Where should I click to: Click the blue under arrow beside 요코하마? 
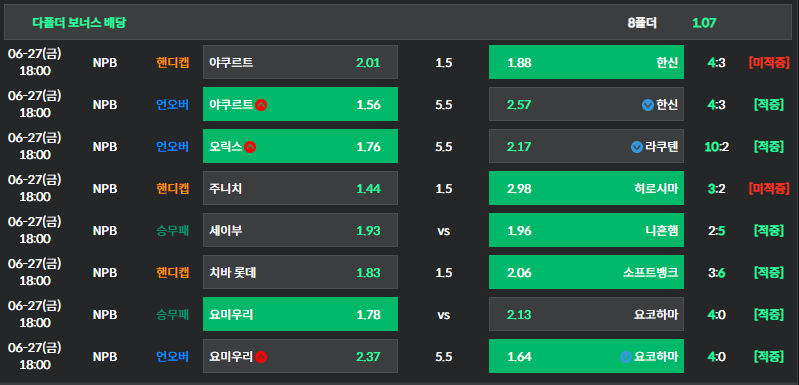pyautogui.click(x=626, y=357)
